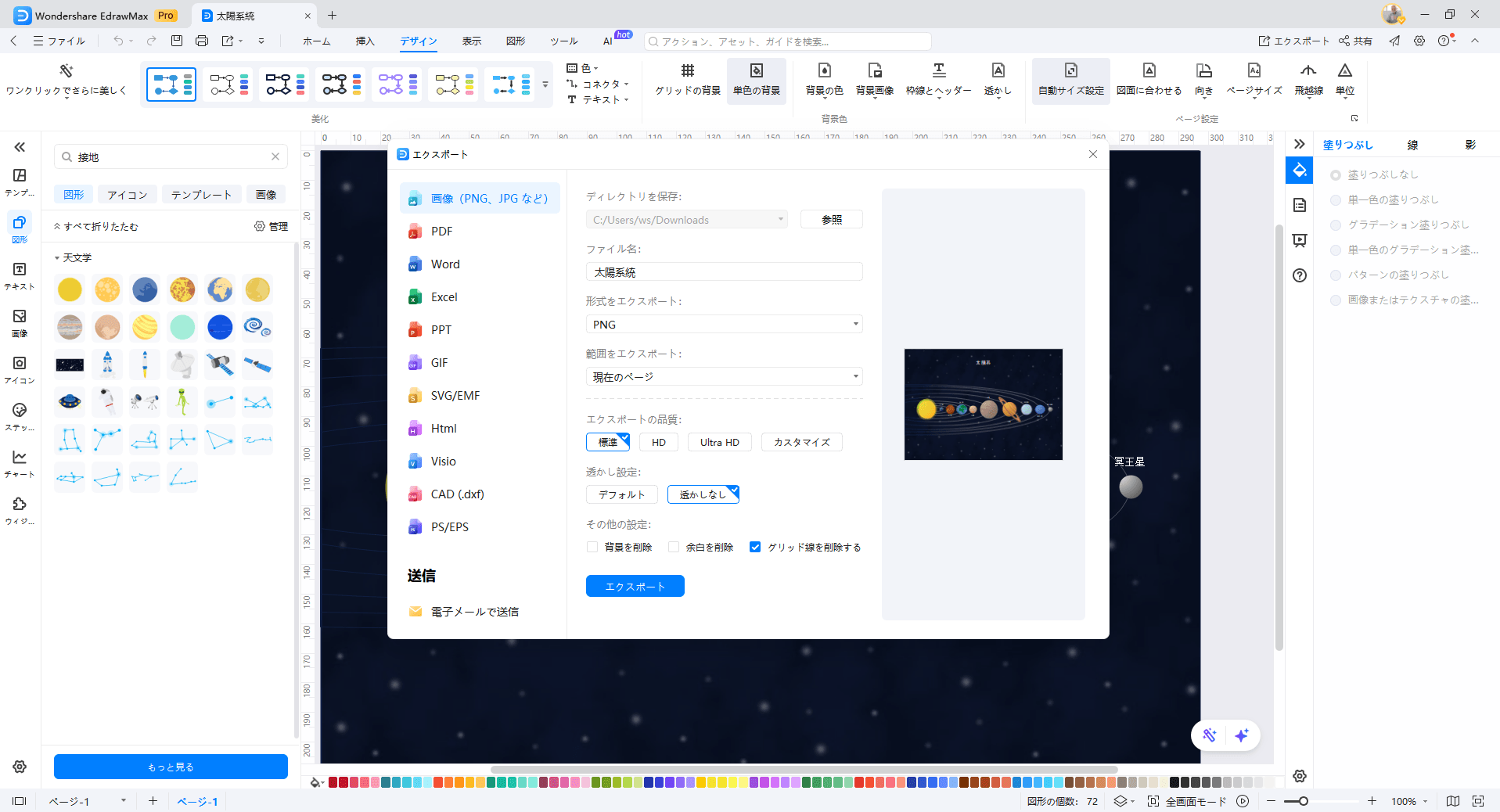Viewport: 1500px width, 812px height.
Task: Click the ファイル名 input field
Action: click(x=723, y=271)
